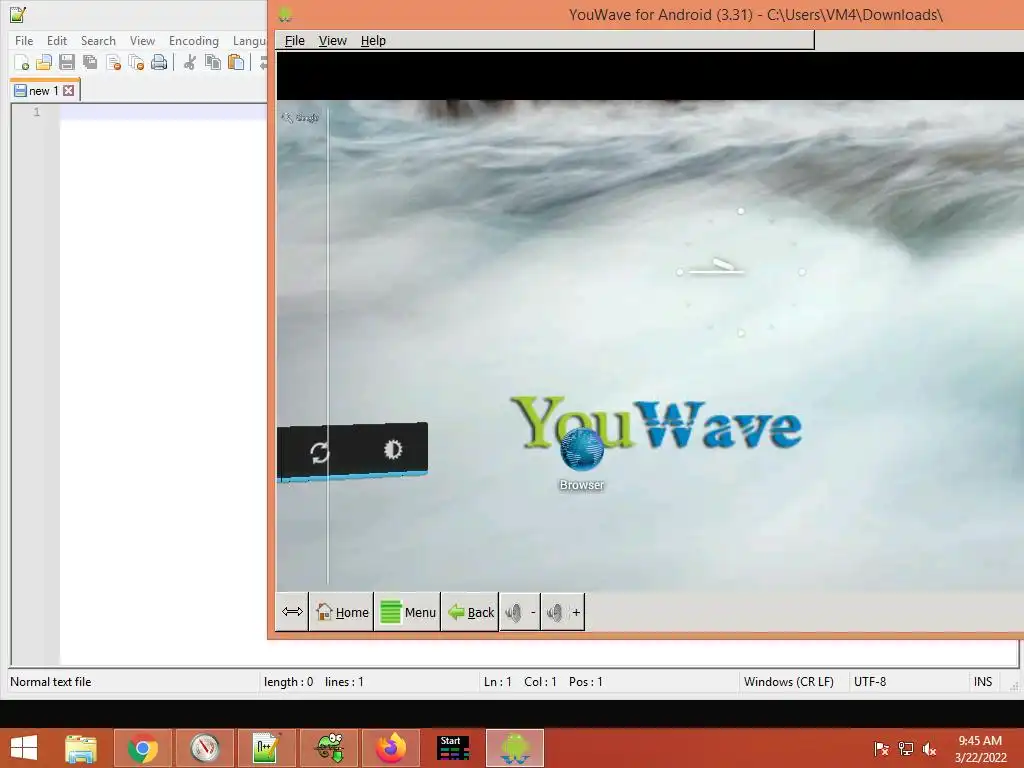The height and width of the screenshot is (768, 1024).
Task: Click the Open file icon in Notepad++
Action: (x=44, y=63)
